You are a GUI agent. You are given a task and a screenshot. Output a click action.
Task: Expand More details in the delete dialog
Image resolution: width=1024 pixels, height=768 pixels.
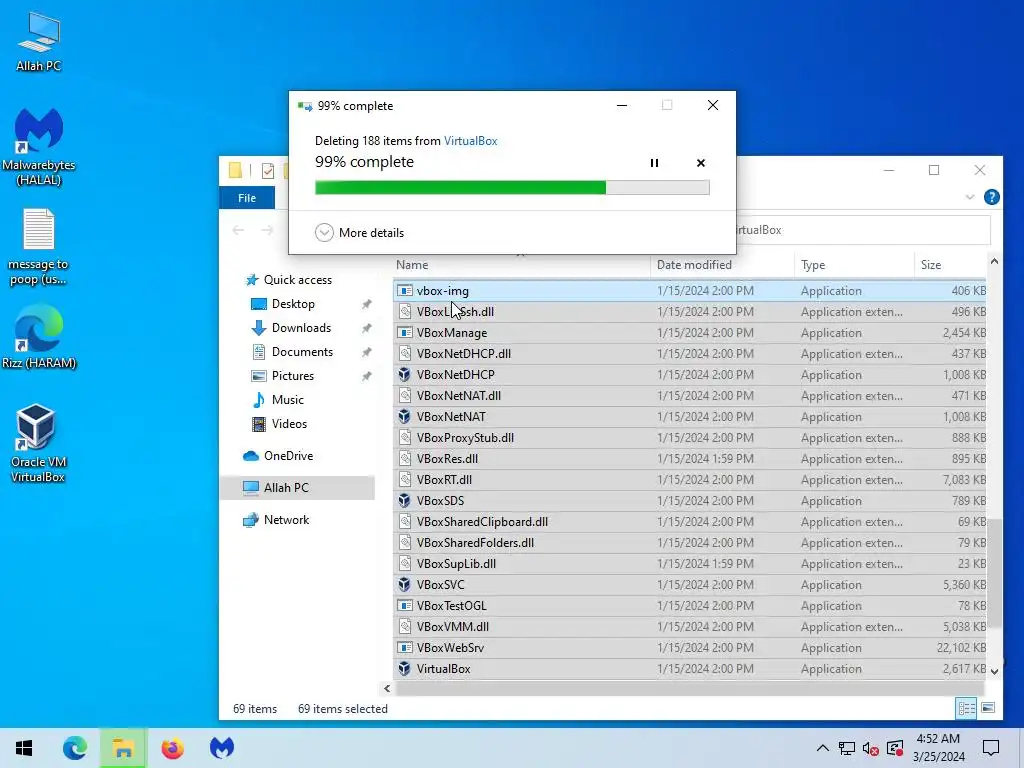(x=359, y=232)
